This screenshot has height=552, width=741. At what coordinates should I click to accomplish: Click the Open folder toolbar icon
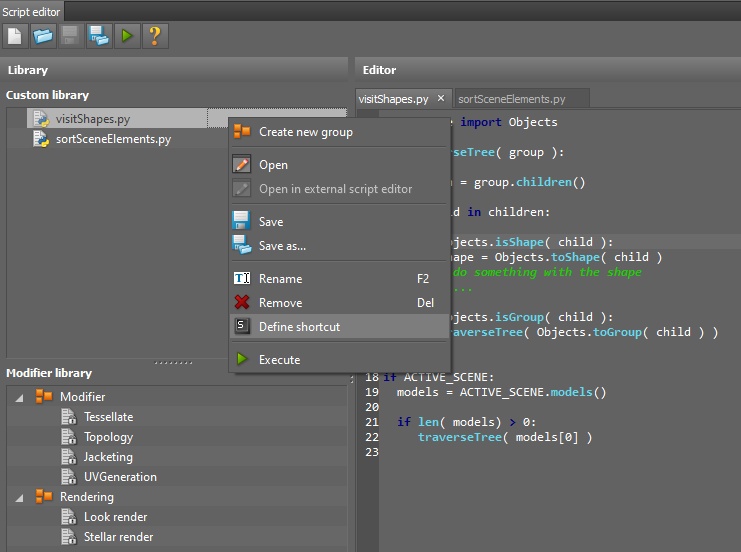[43, 37]
